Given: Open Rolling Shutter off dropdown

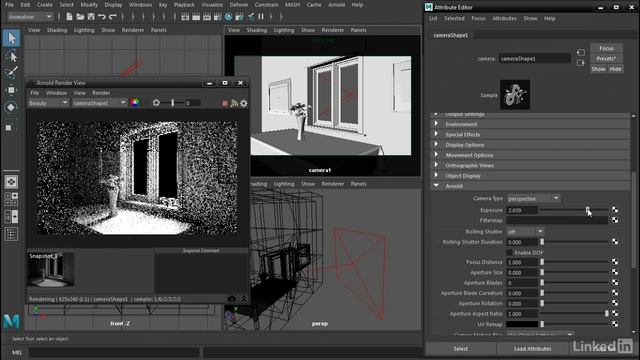Looking at the screenshot, I should click(x=525, y=231).
